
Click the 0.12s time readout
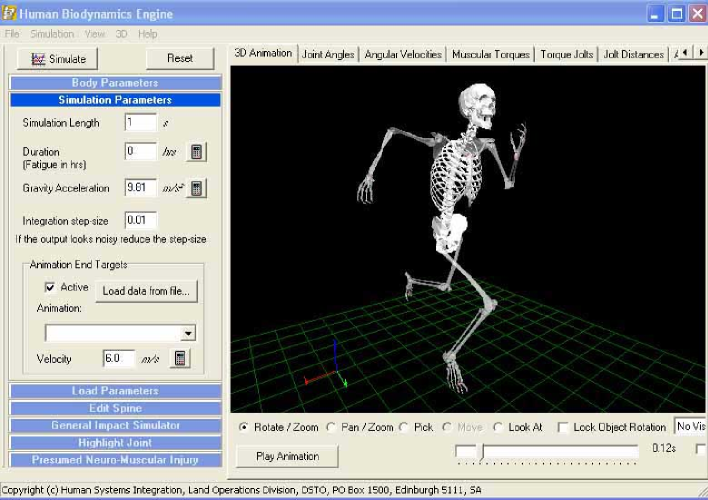coord(664,448)
